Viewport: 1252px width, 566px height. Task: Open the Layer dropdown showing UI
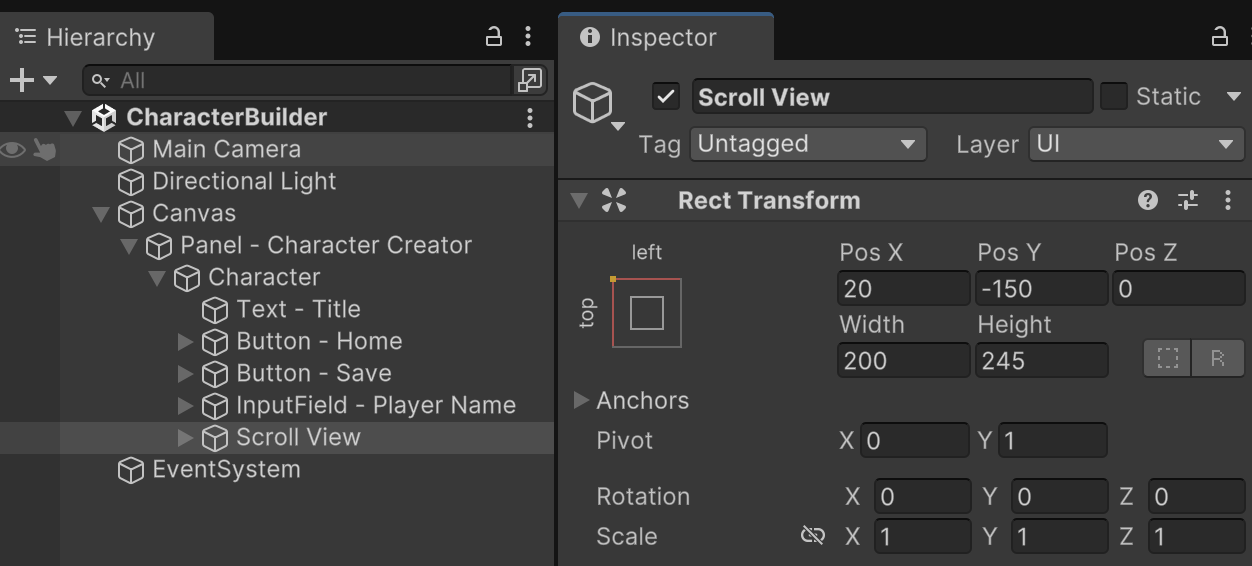[x=1136, y=144]
